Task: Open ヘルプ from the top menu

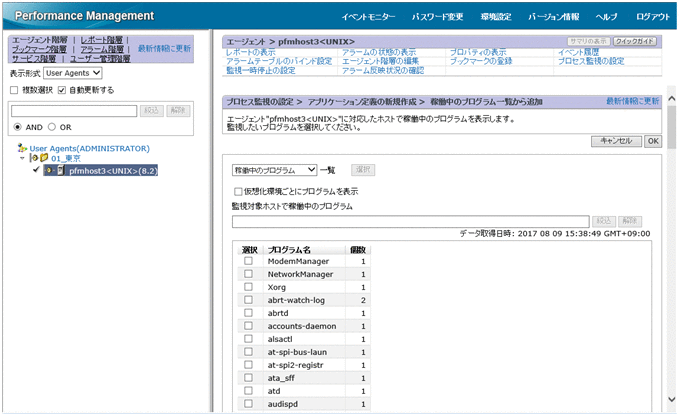Action: [606, 17]
